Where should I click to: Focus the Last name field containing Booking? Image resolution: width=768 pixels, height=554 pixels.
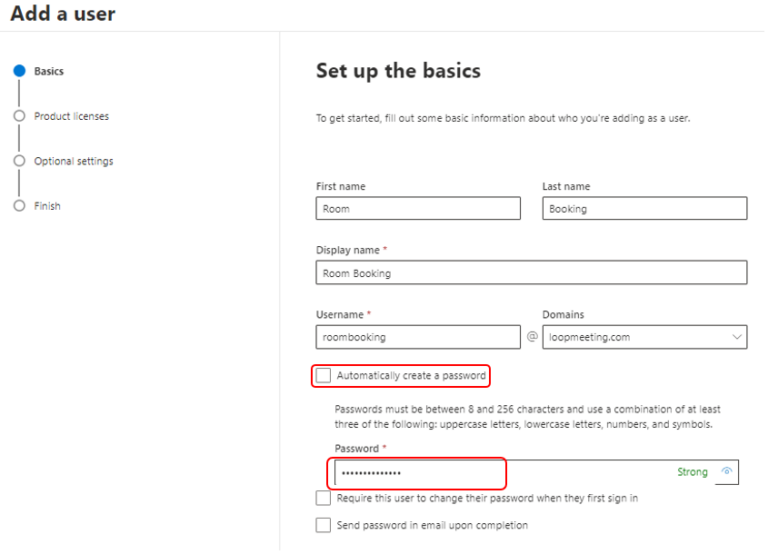(x=645, y=208)
